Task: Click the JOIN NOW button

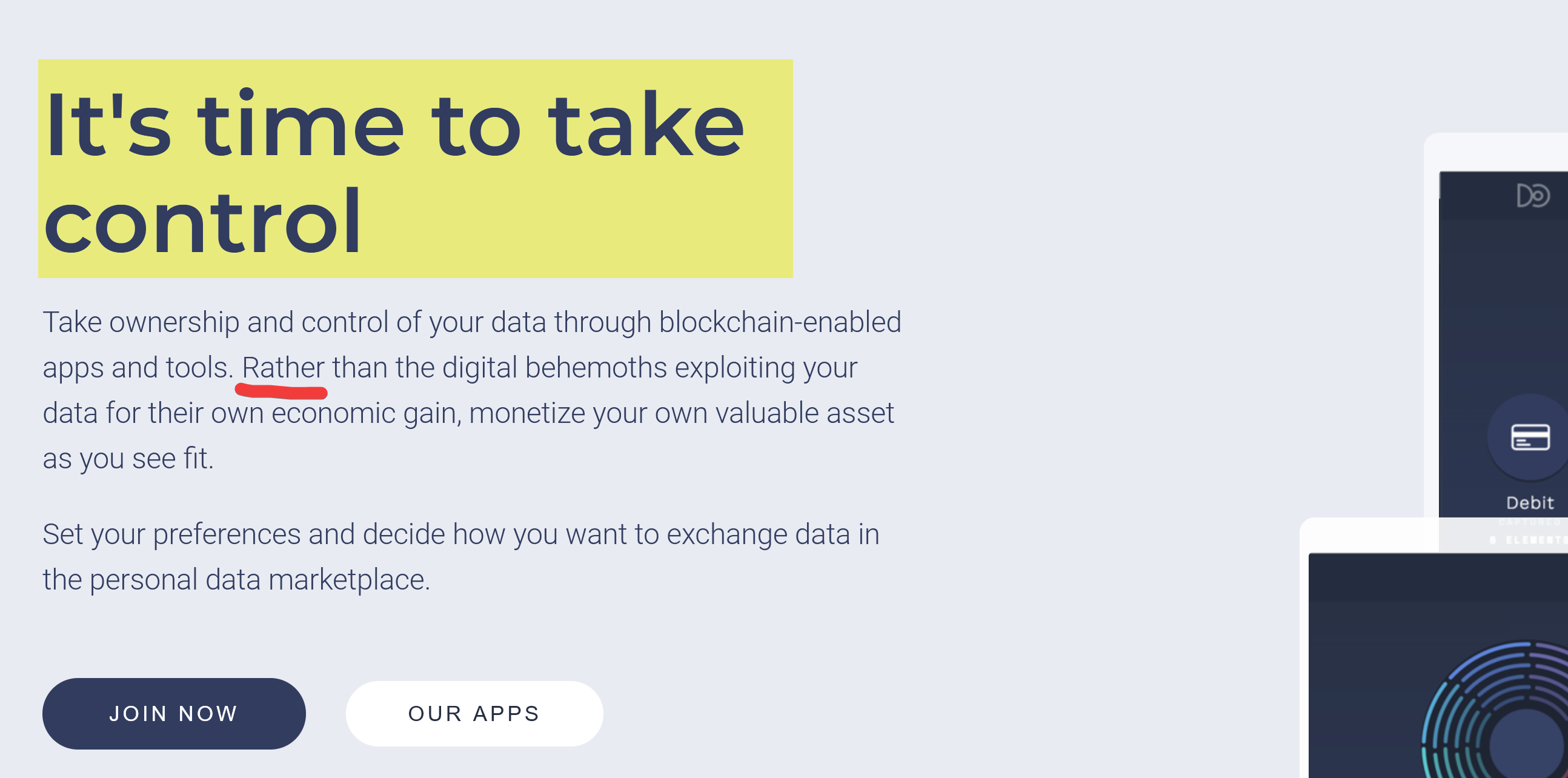Action: [173, 714]
